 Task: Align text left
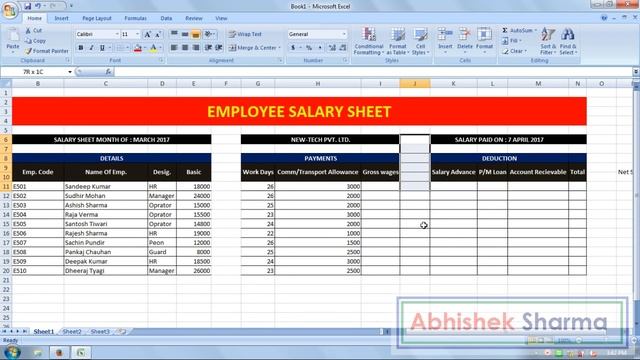click(x=174, y=48)
